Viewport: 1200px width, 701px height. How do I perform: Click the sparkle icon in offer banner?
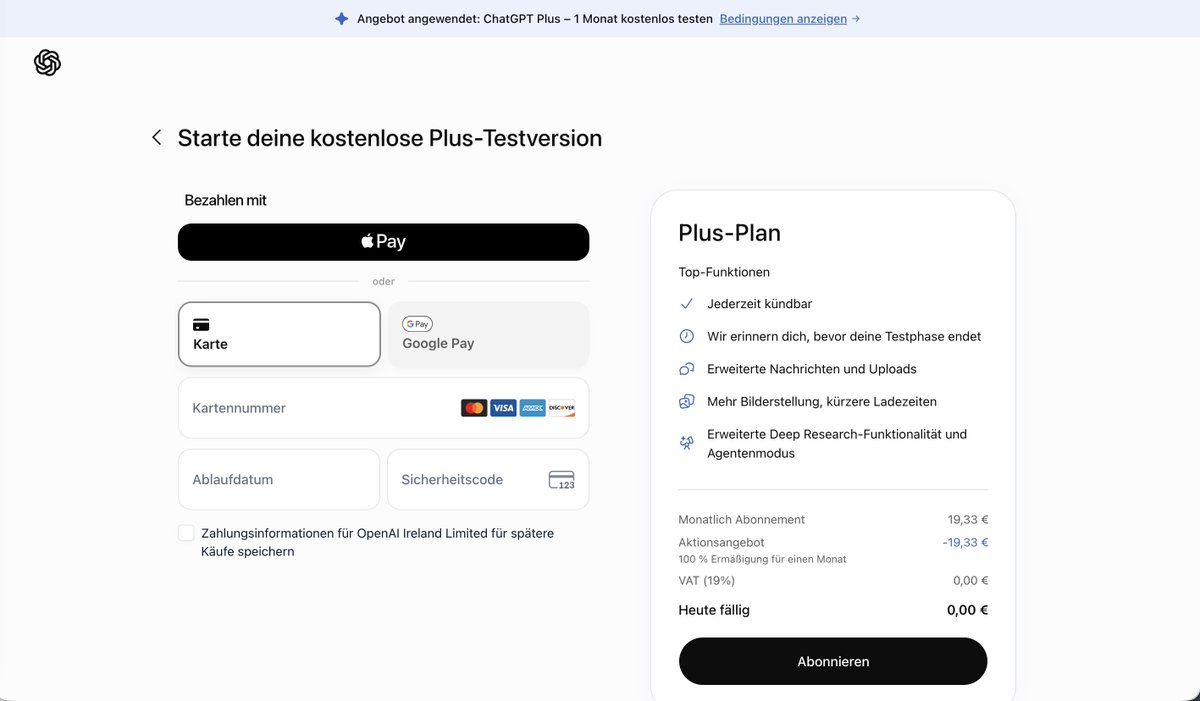pyautogui.click(x=342, y=19)
